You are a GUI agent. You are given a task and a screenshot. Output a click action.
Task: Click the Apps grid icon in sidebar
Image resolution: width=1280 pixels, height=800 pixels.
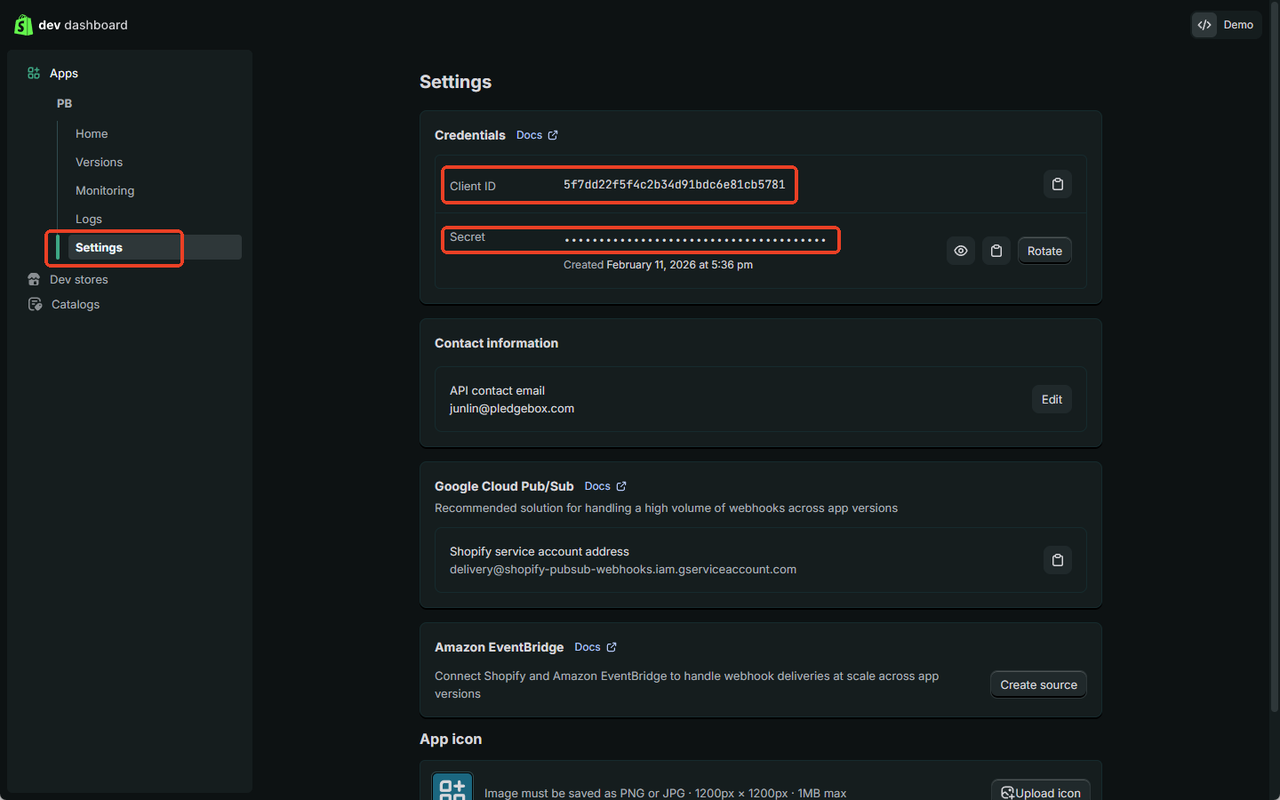[x=34, y=73]
